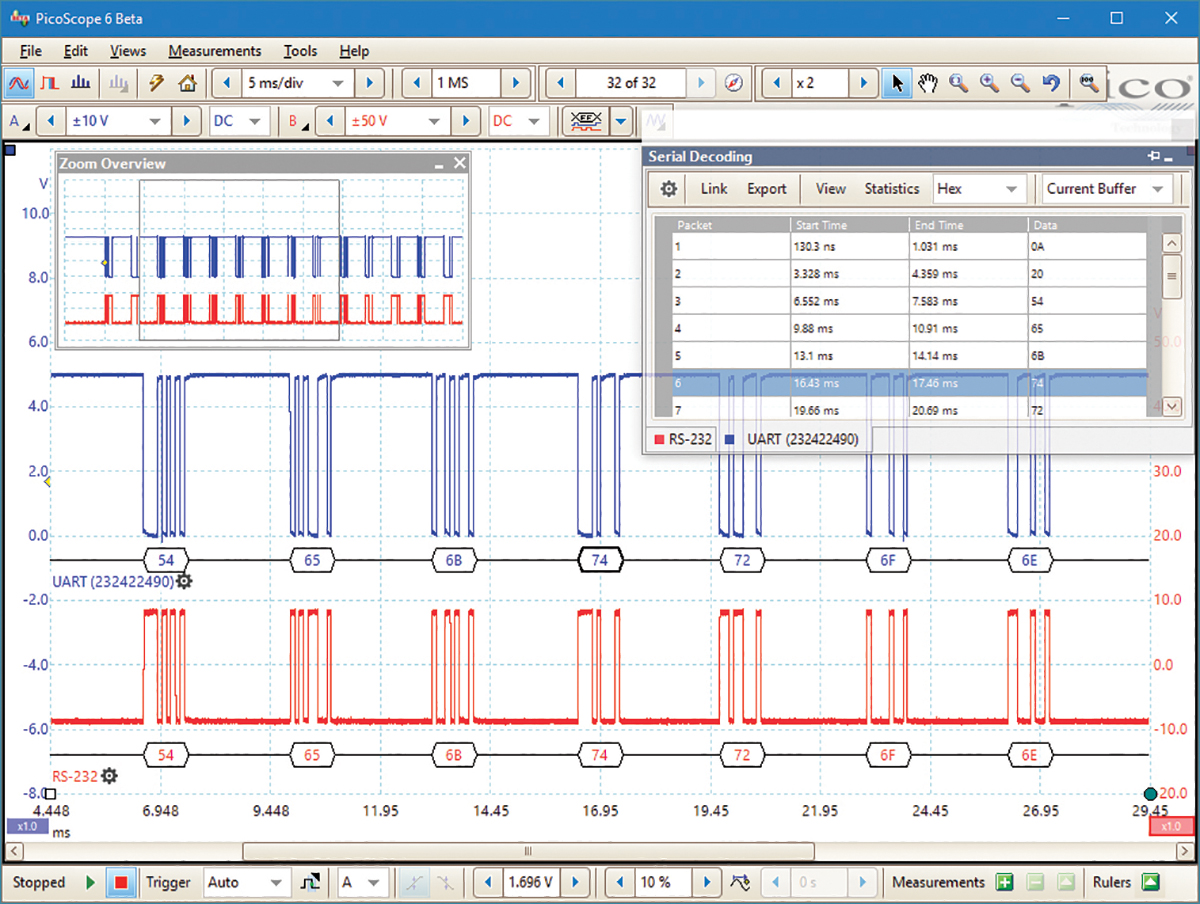This screenshot has height=904, width=1200.
Task: Click the home startup settings icon
Action: tap(186, 83)
